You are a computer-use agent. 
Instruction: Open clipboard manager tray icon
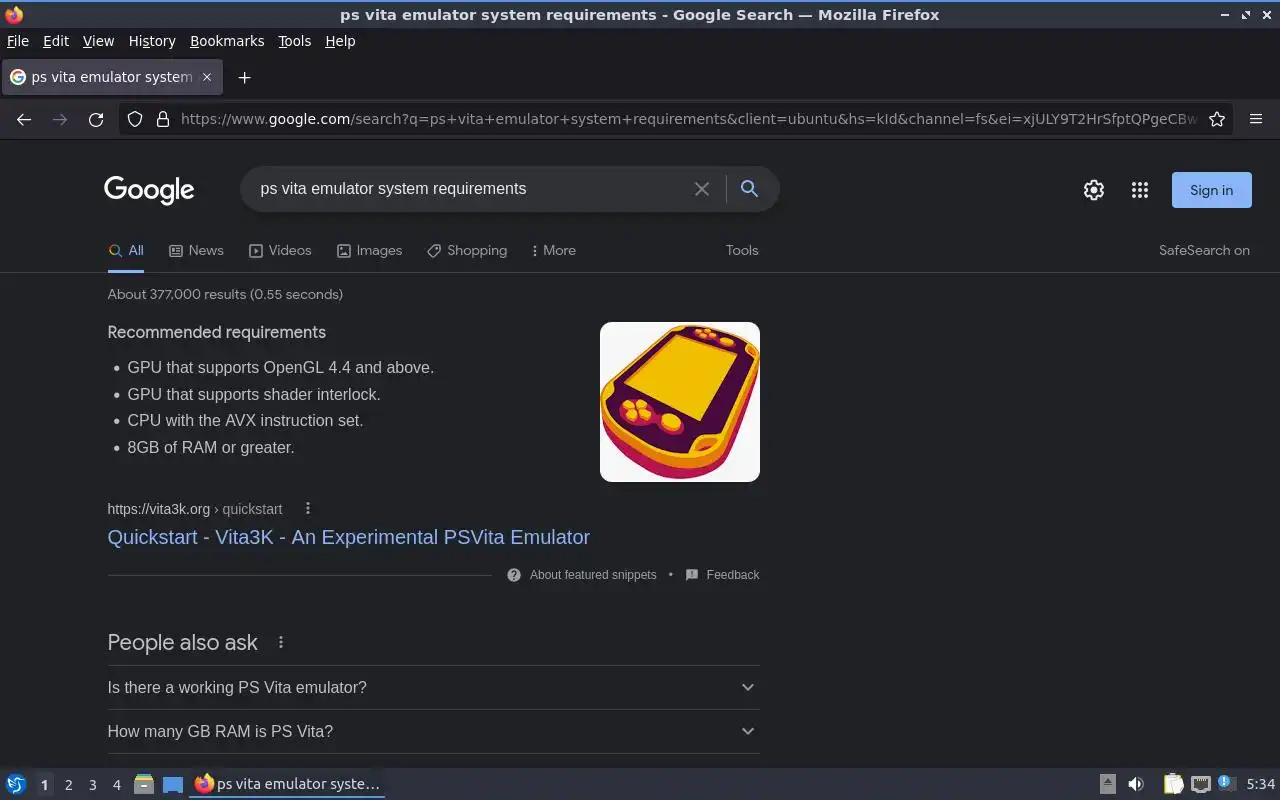(x=1173, y=784)
